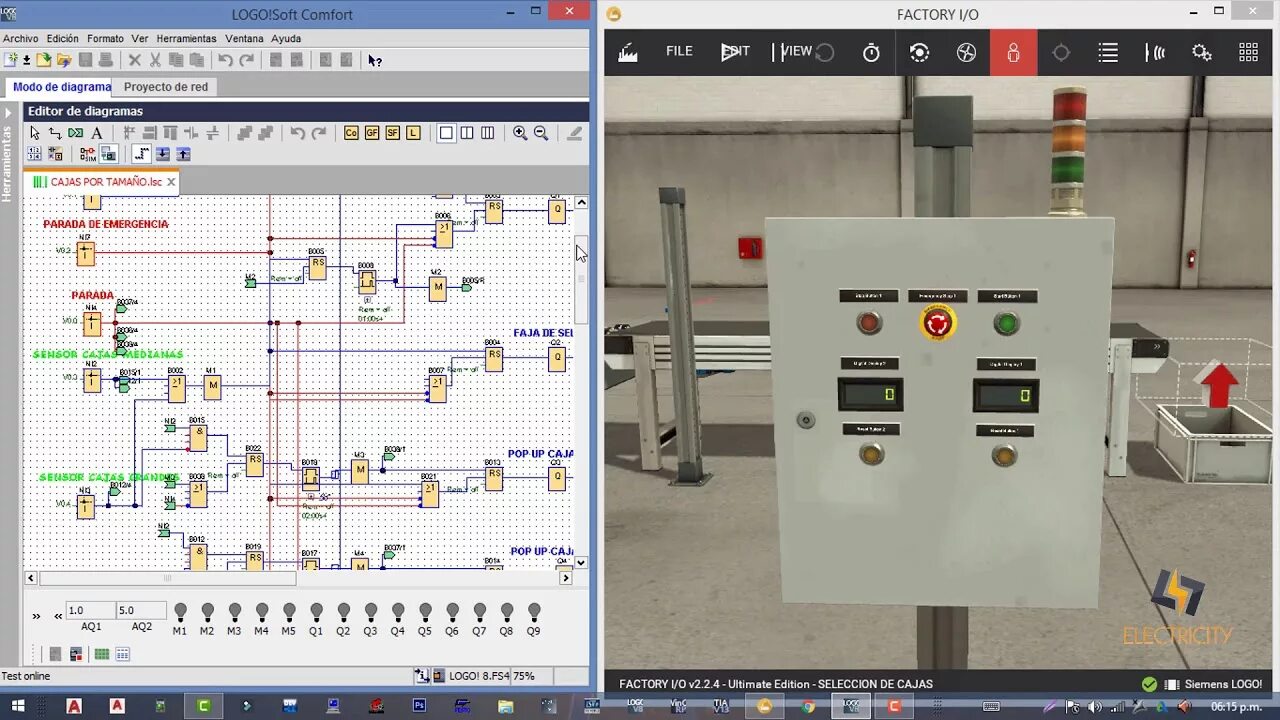Pick the selection arrow tool in diagram editor
This screenshot has width=1280, height=720.
click(x=34, y=133)
